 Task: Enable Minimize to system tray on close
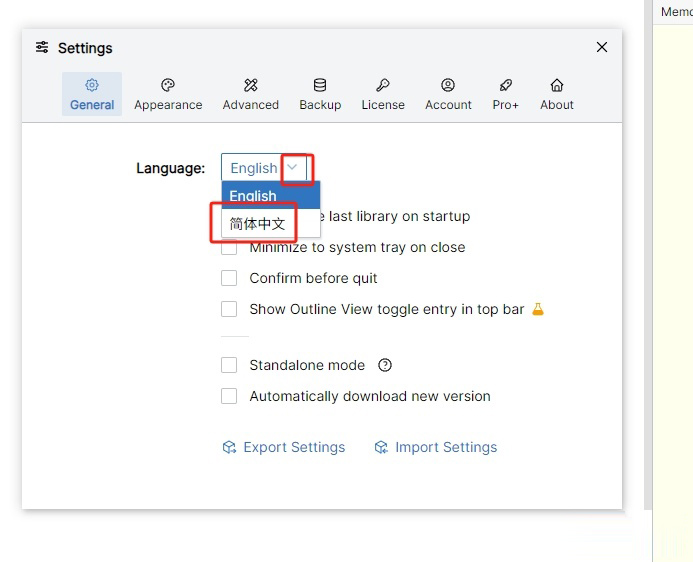click(x=229, y=247)
